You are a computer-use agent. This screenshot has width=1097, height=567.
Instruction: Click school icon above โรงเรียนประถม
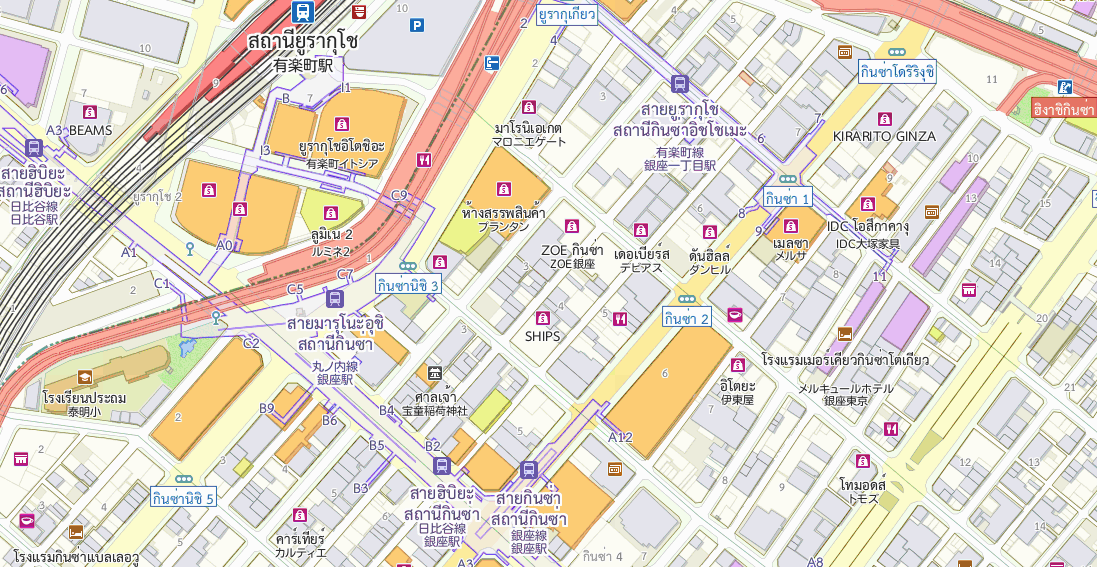tap(85, 377)
